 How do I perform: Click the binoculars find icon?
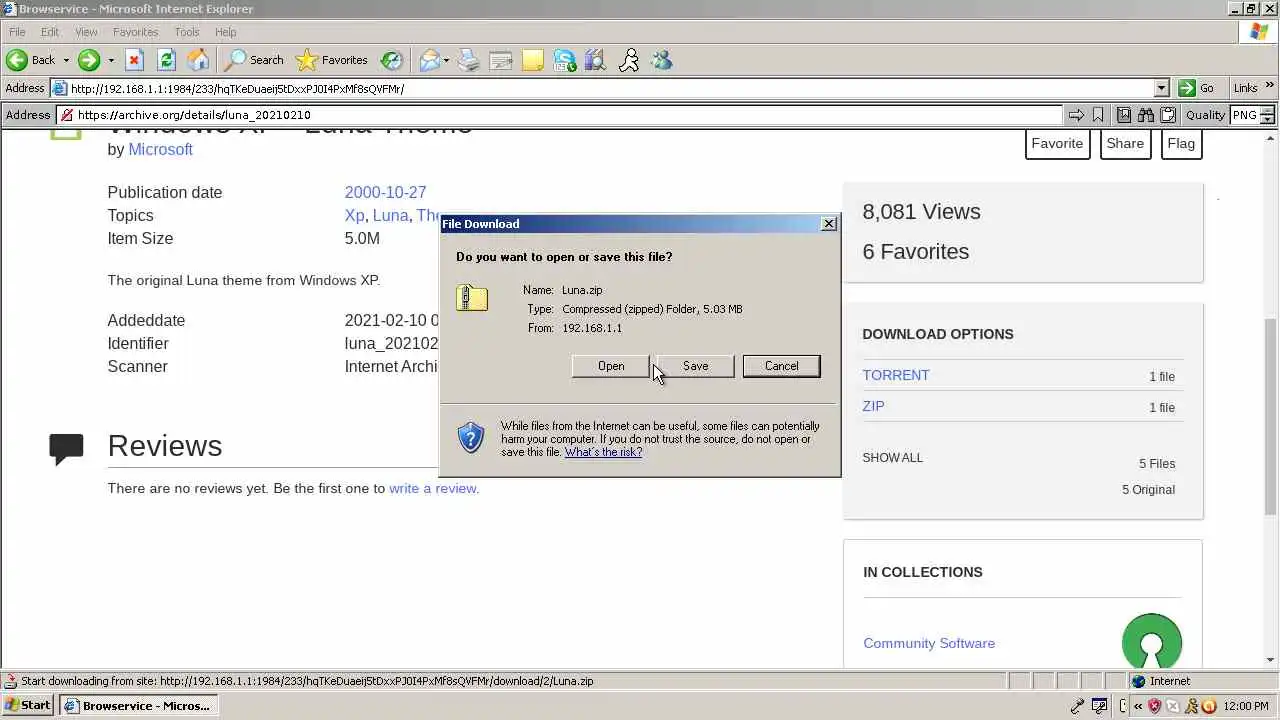coord(1146,115)
